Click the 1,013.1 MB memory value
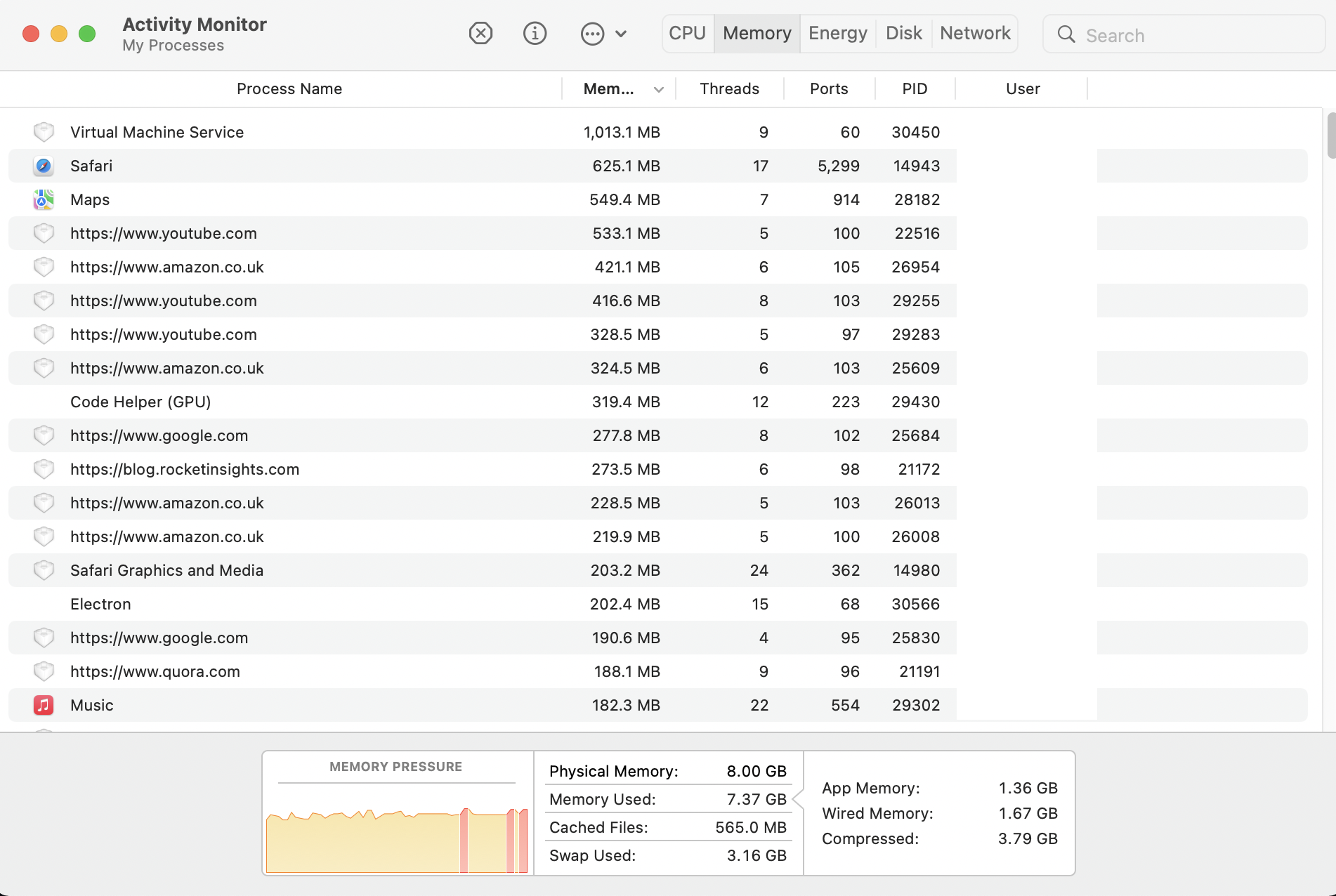The height and width of the screenshot is (896, 1336). [x=622, y=132]
